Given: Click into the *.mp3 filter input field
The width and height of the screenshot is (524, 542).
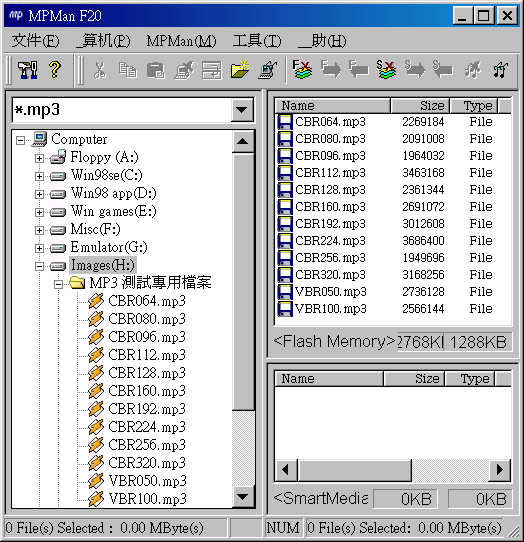Looking at the screenshot, I should coord(122,110).
